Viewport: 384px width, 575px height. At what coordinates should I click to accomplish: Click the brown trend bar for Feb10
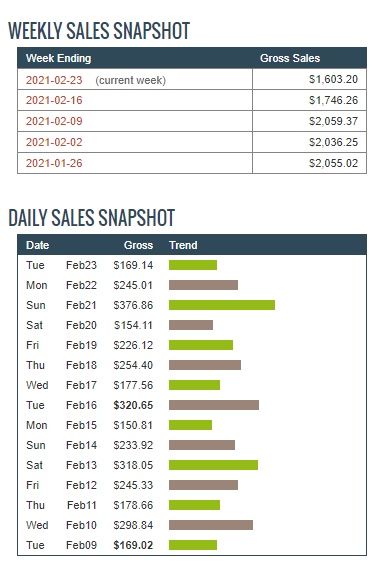point(211,525)
